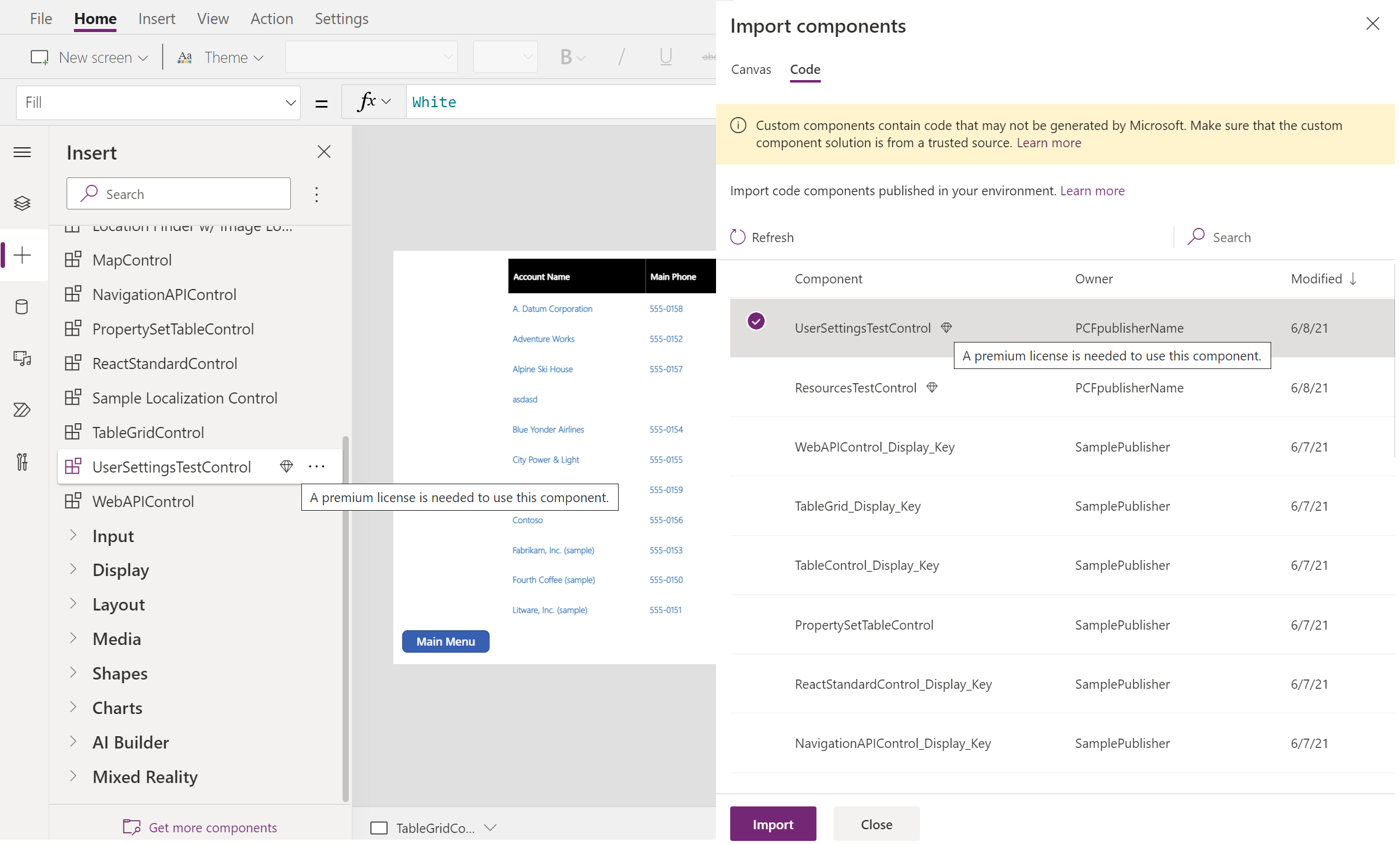This screenshot has height=844, width=1400.
Task: Open the Media icon in left rail
Action: tap(22, 359)
